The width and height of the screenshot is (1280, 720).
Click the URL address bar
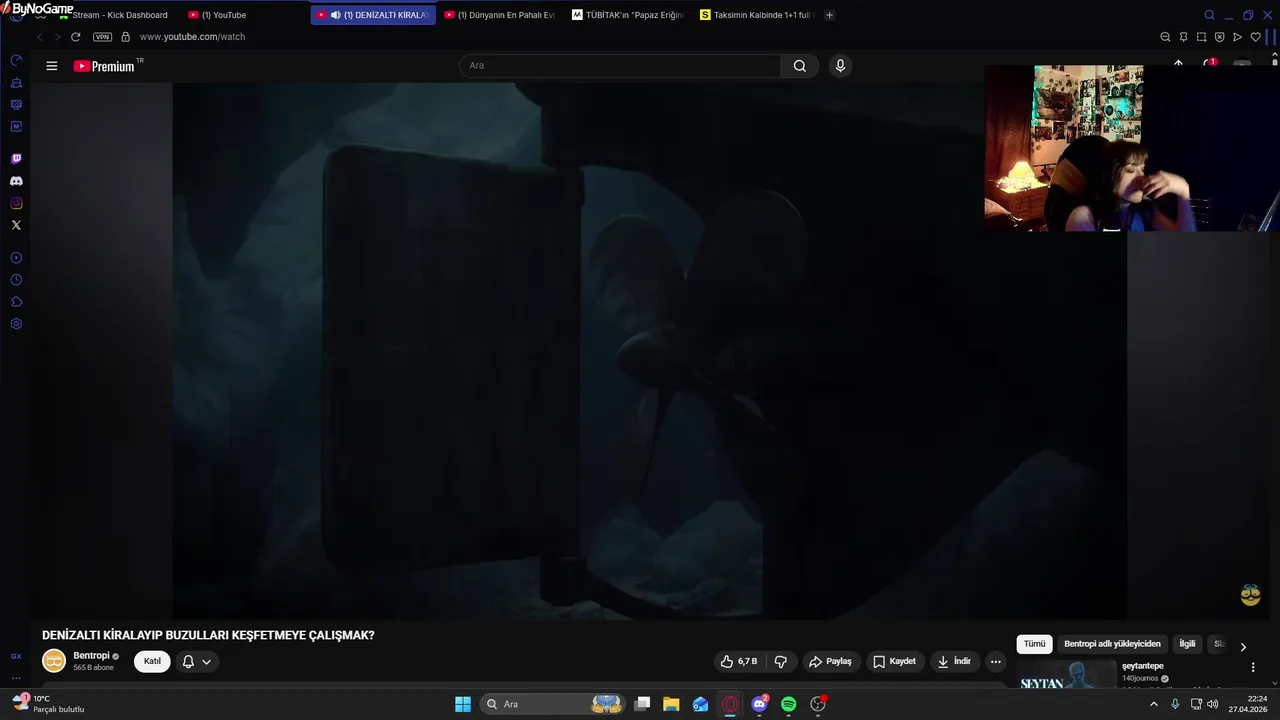[x=192, y=37]
